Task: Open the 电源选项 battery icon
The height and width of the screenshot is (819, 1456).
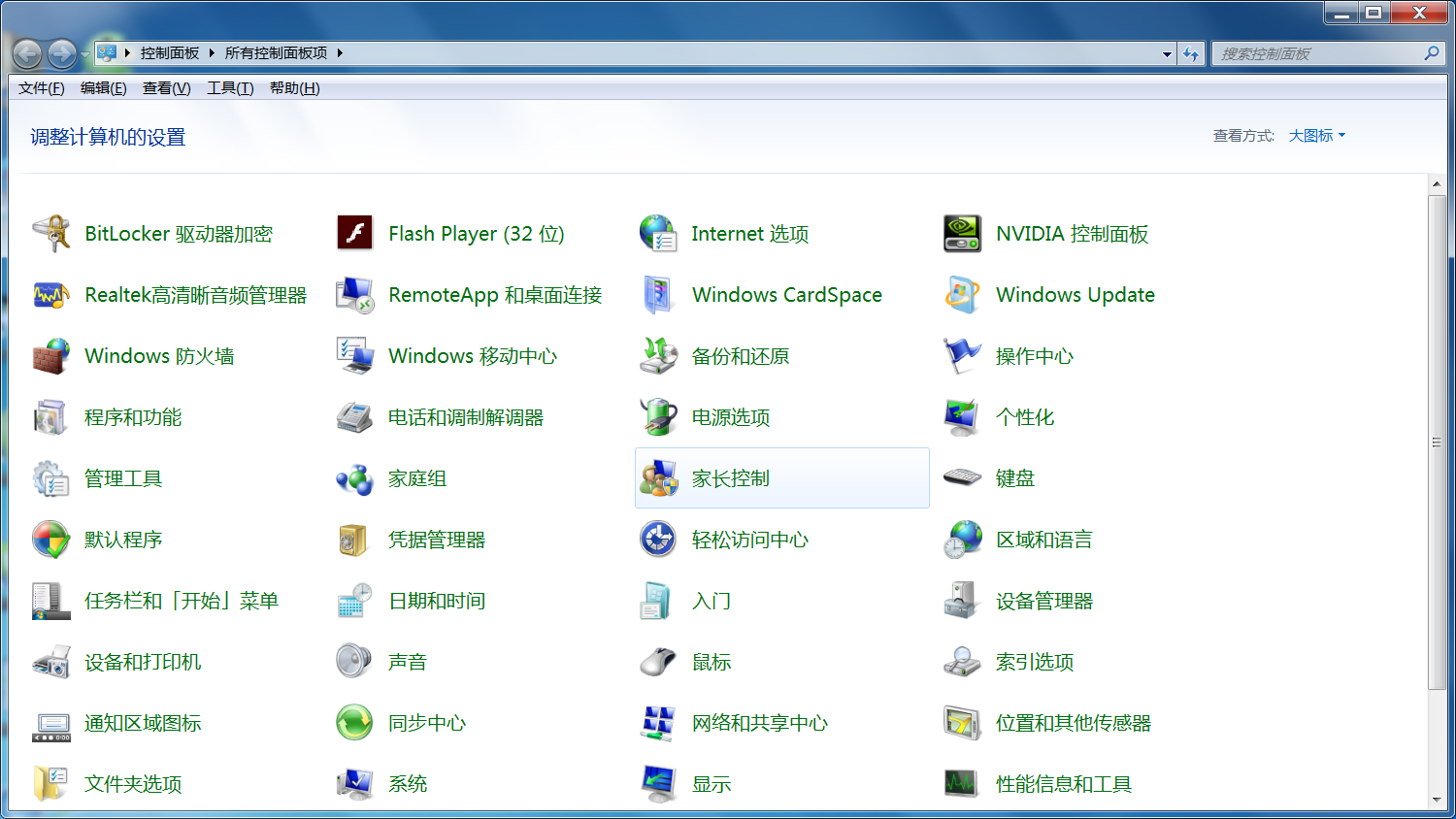Action: click(x=658, y=417)
